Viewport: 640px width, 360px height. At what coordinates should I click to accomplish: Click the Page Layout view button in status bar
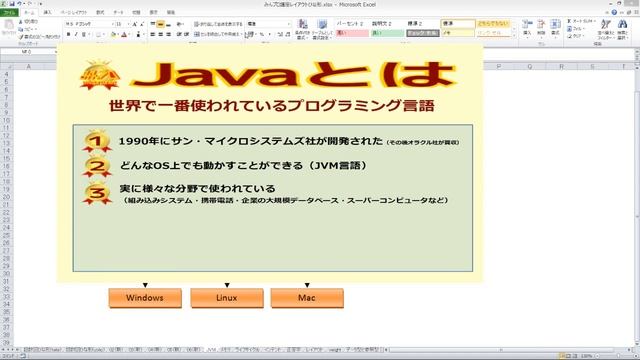569,356
